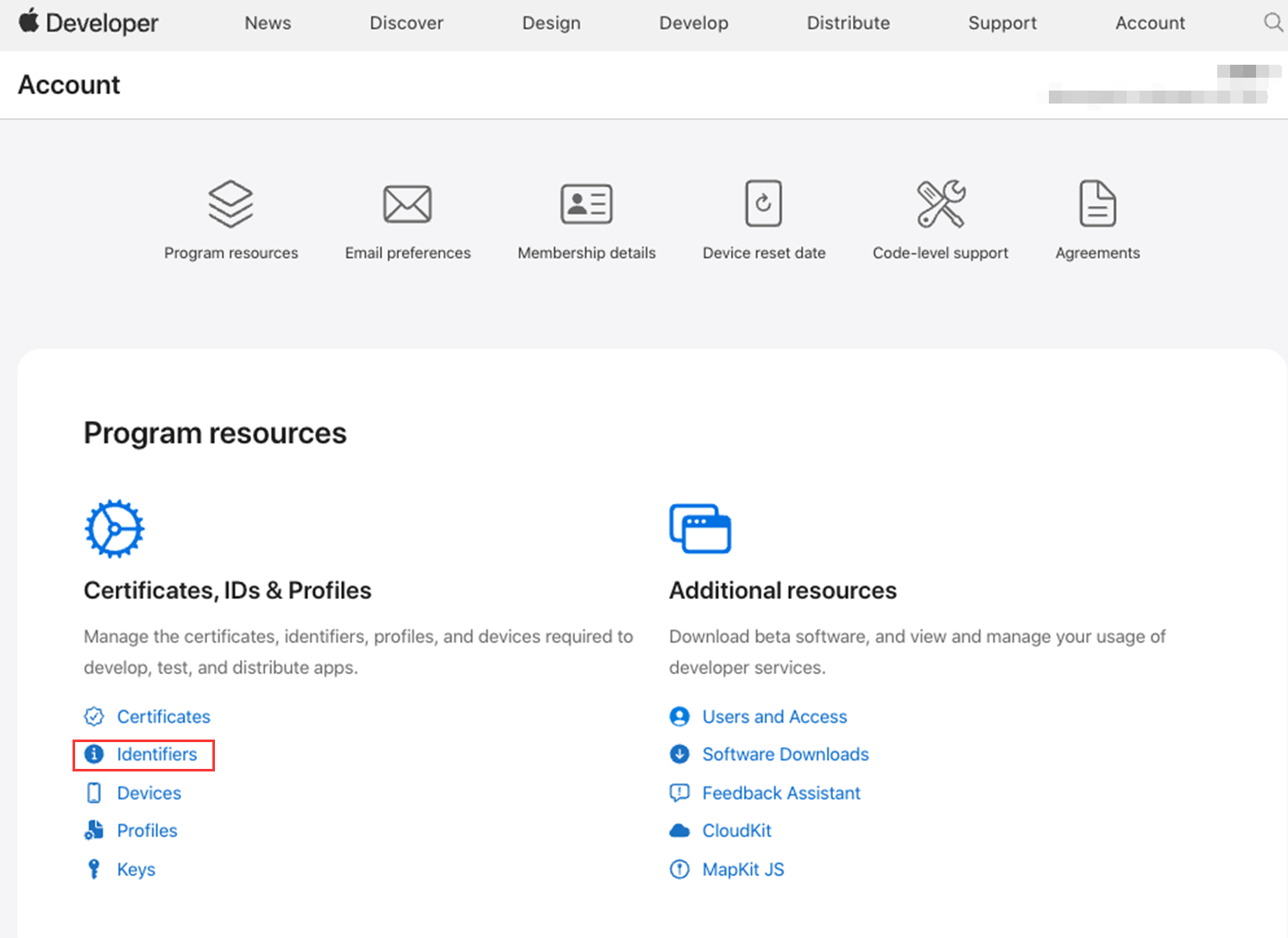Image resolution: width=1288 pixels, height=938 pixels.
Task: Click the Email preferences envelope icon
Action: click(407, 204)
